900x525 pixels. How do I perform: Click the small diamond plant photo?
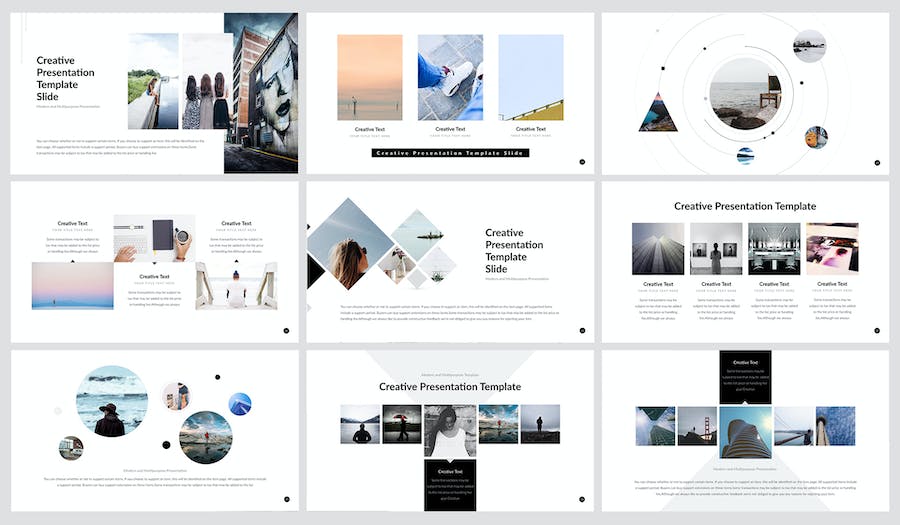[x=437, y=266]
